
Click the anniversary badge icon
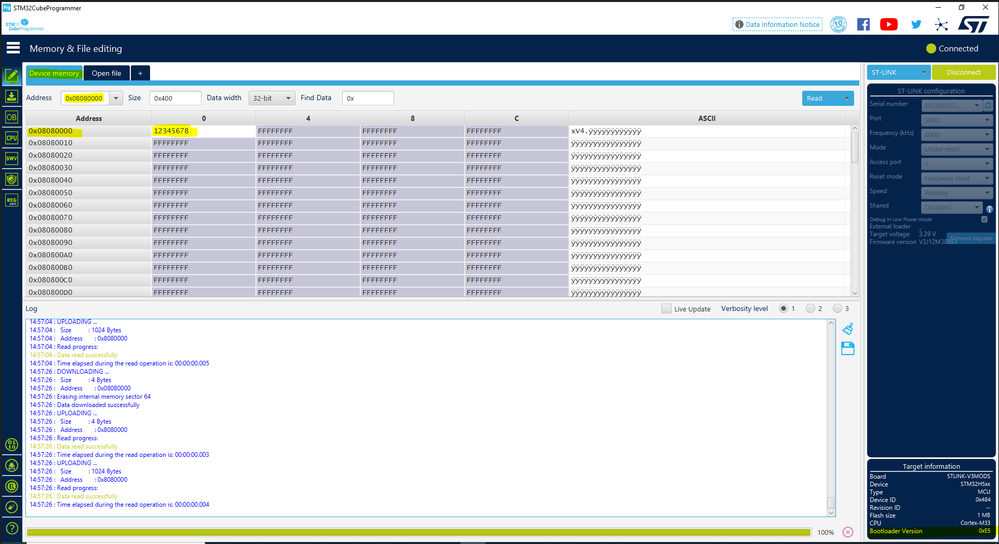(838, 24)
